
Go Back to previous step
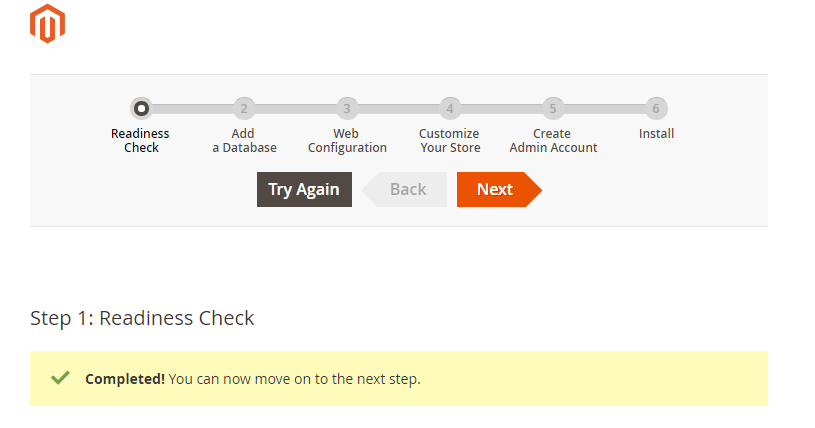point(407,189)
